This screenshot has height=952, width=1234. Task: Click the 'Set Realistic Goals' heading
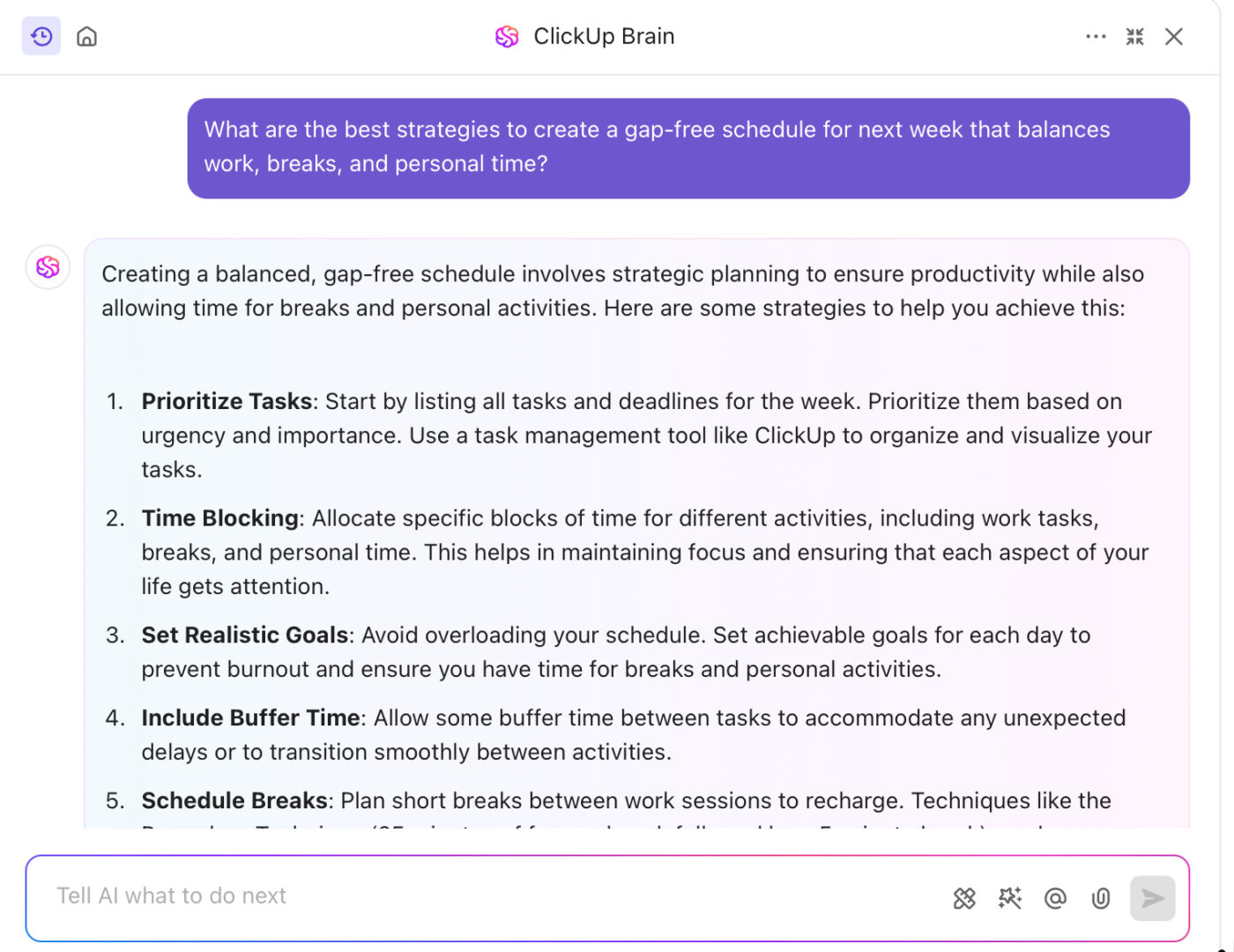click(245, 636)
